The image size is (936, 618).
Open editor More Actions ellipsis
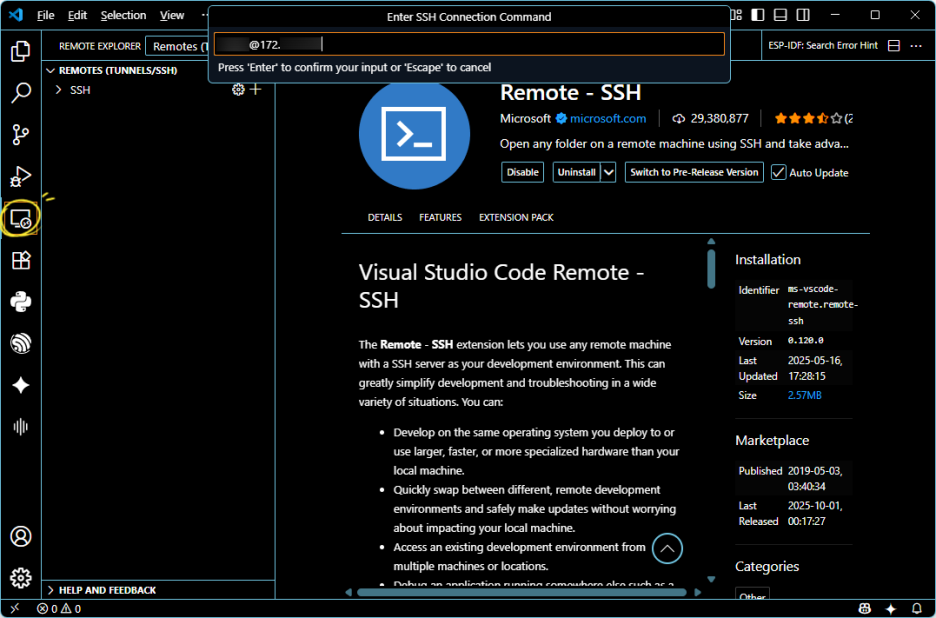click(x=916, y=46)
